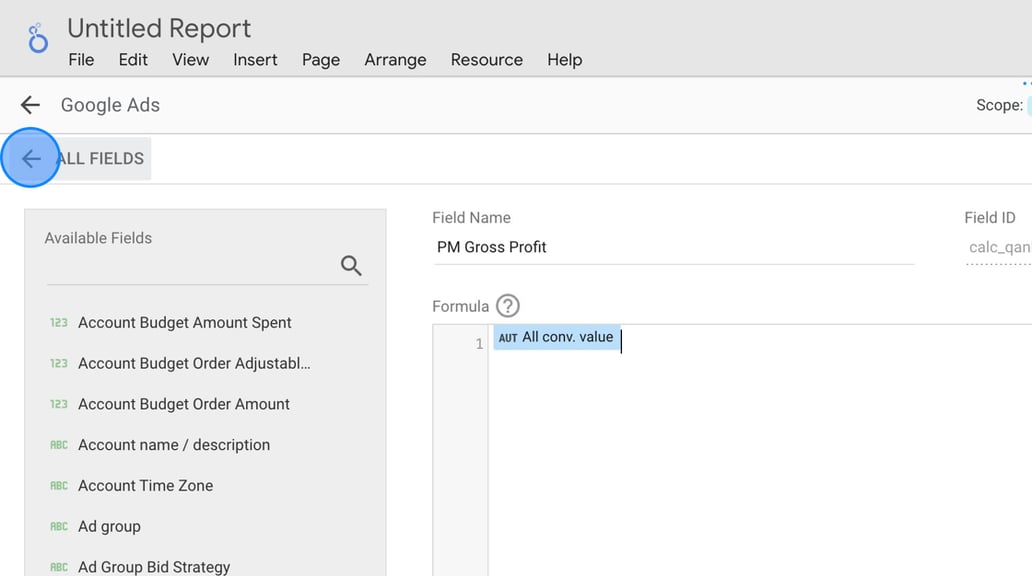The height and width of the screenshot is (576, 1032).
Task: Open the Formula help question mark icon
Action: coord(508,306)
